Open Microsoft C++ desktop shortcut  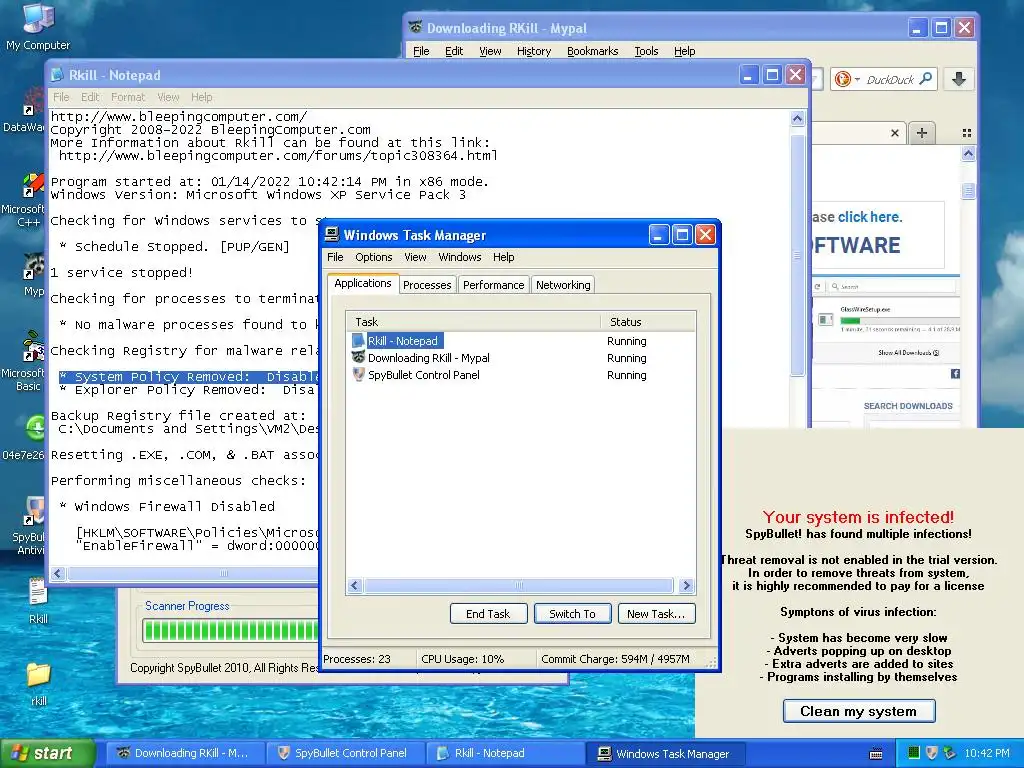coord(26,200)
